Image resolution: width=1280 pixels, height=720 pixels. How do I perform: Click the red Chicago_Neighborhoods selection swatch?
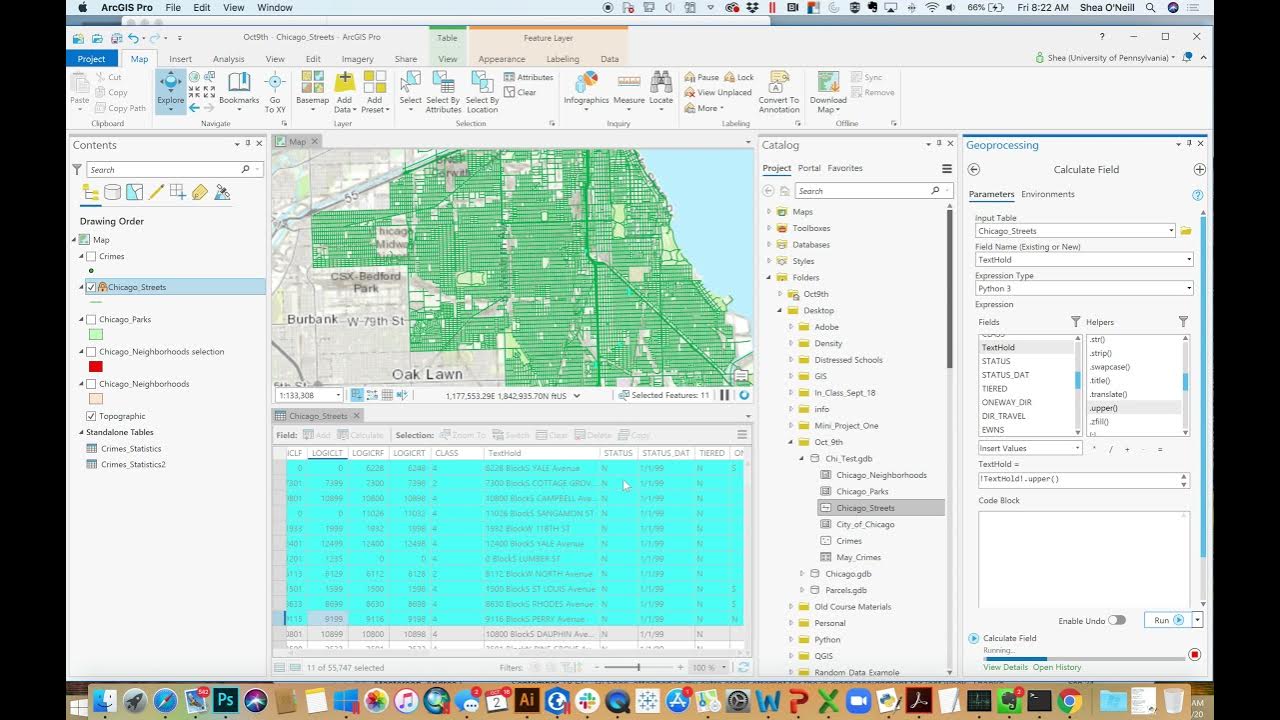[x=96, y=367]
